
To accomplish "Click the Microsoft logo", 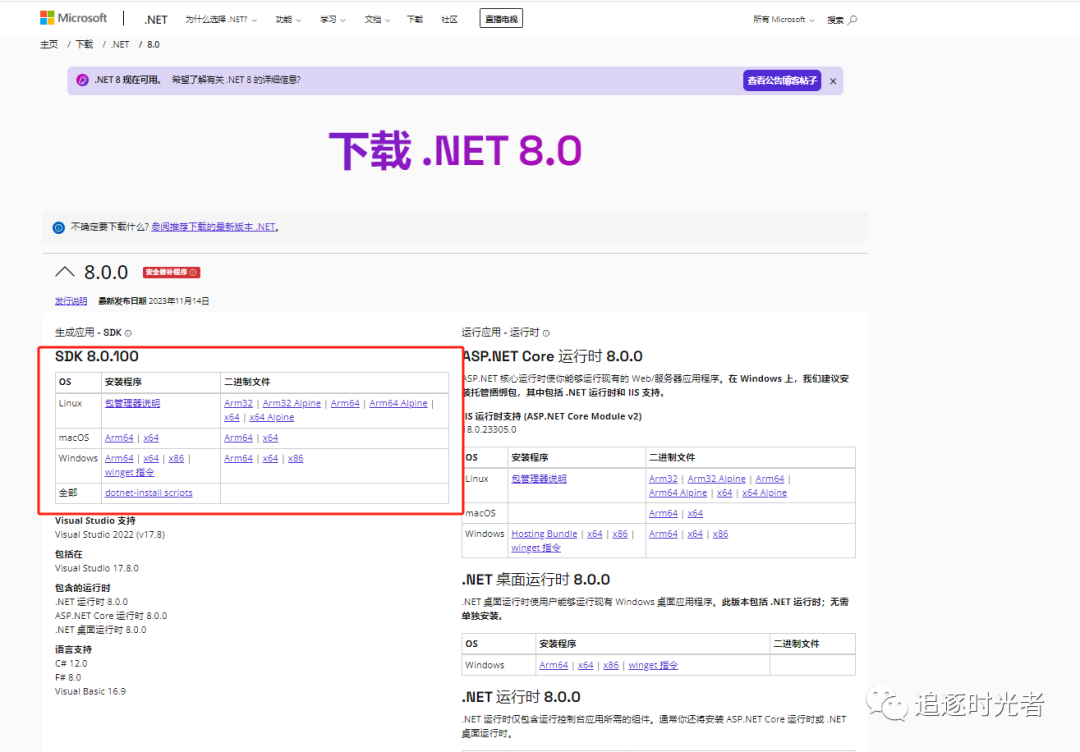I will (74, 18).
